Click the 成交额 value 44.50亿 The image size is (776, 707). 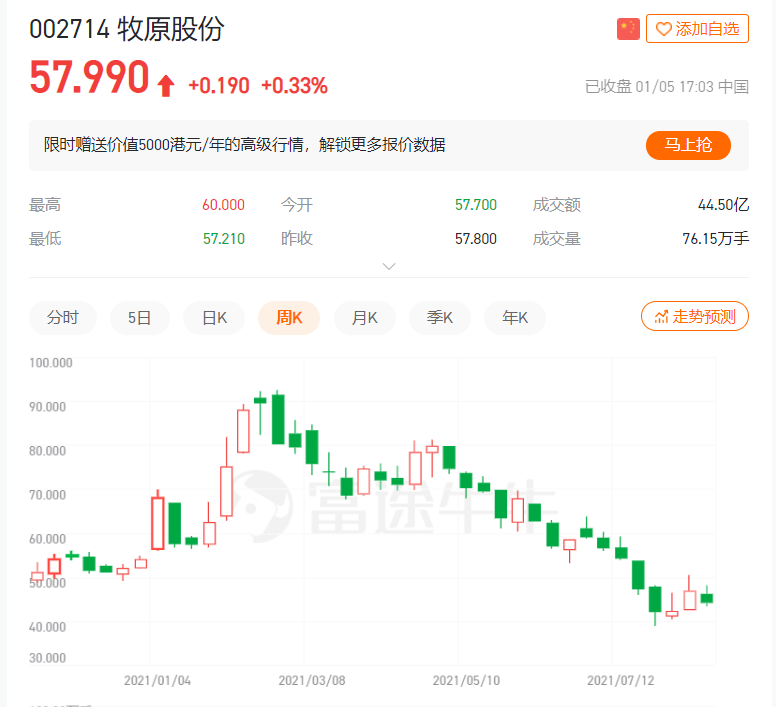(723, 205)
